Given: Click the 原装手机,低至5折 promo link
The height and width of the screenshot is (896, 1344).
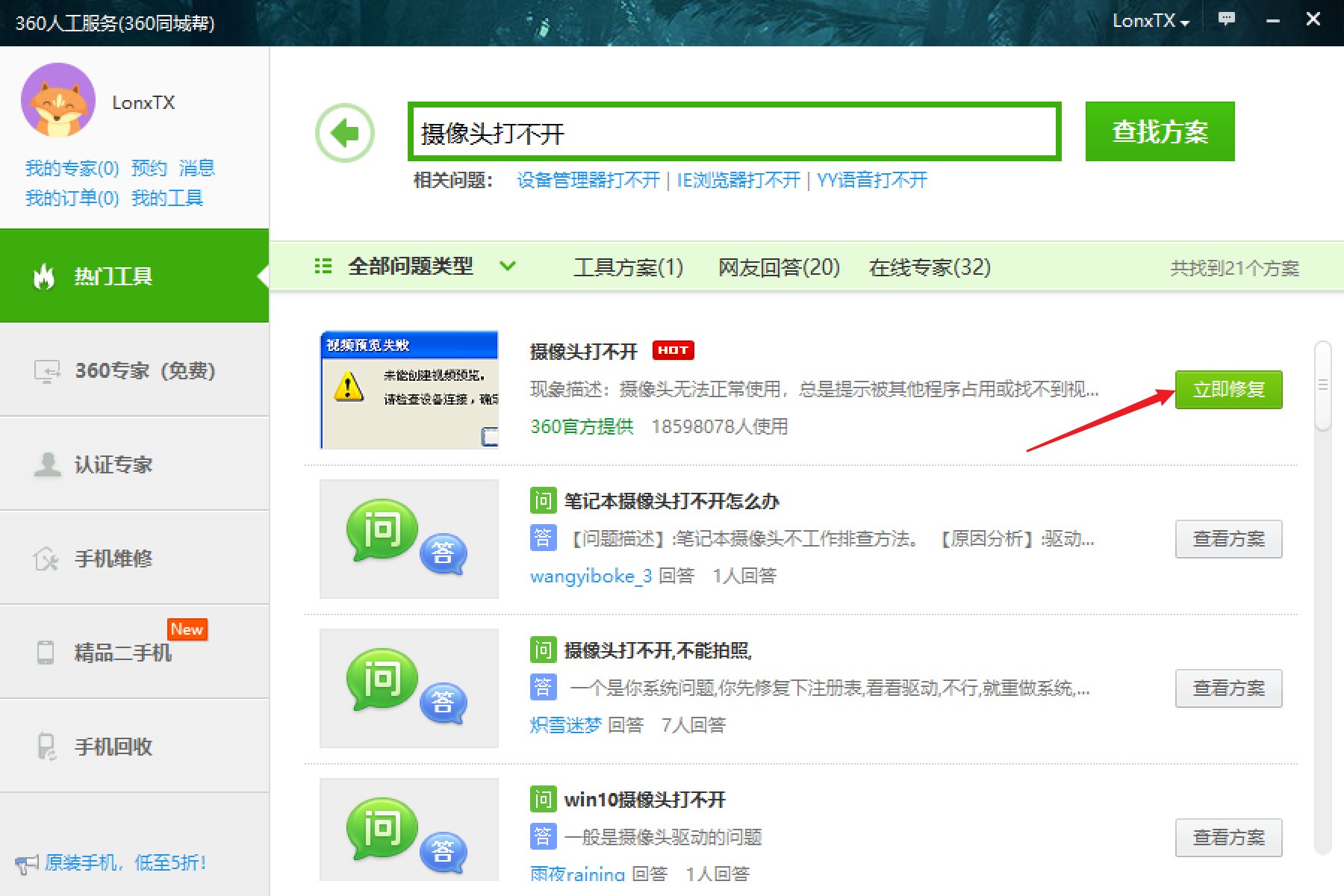Looking at the screenshot, I should (x=125, y=863).
